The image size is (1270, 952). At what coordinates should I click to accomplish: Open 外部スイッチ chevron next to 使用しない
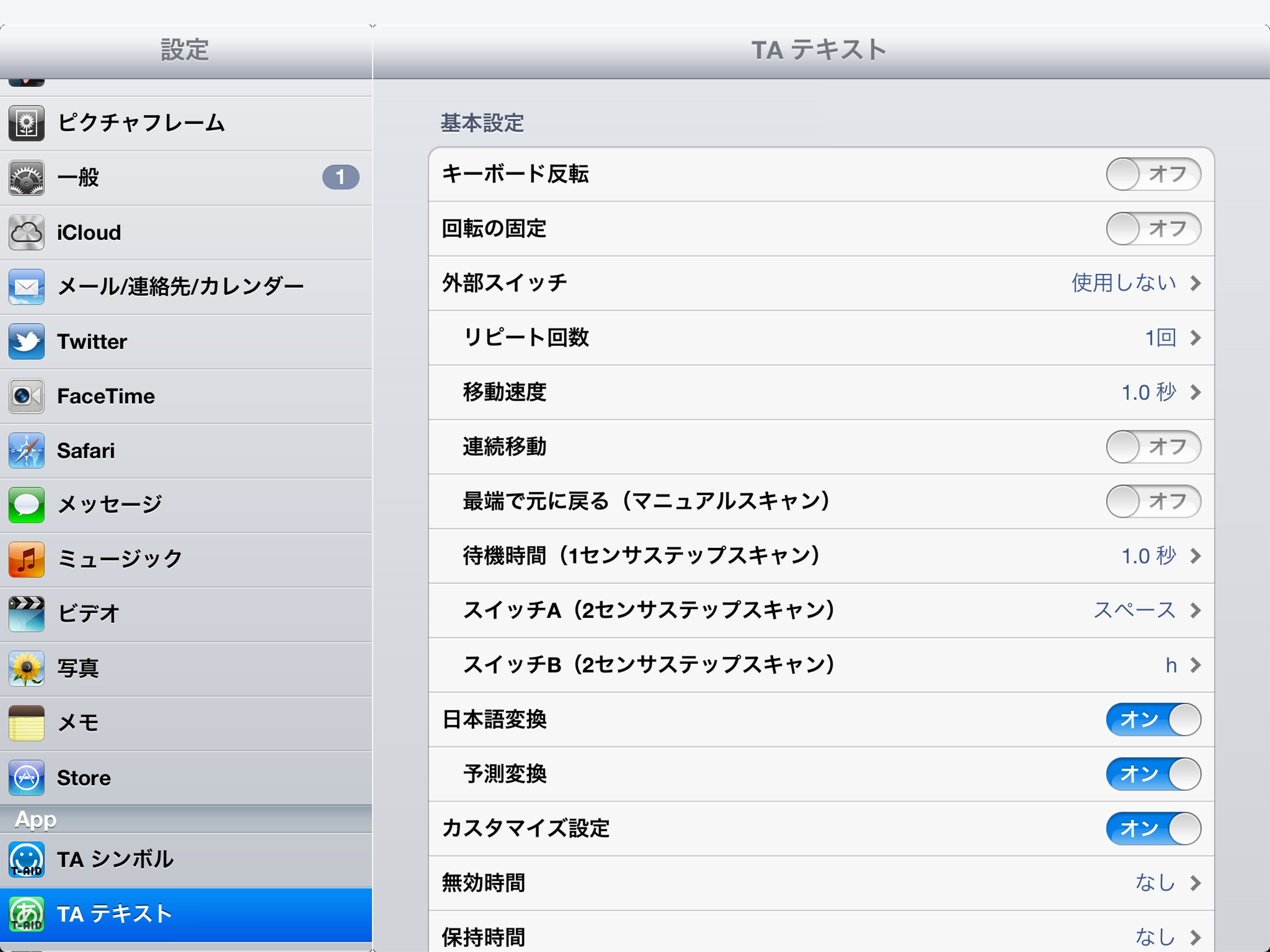pyautogui.click(x=1195, y=283)
